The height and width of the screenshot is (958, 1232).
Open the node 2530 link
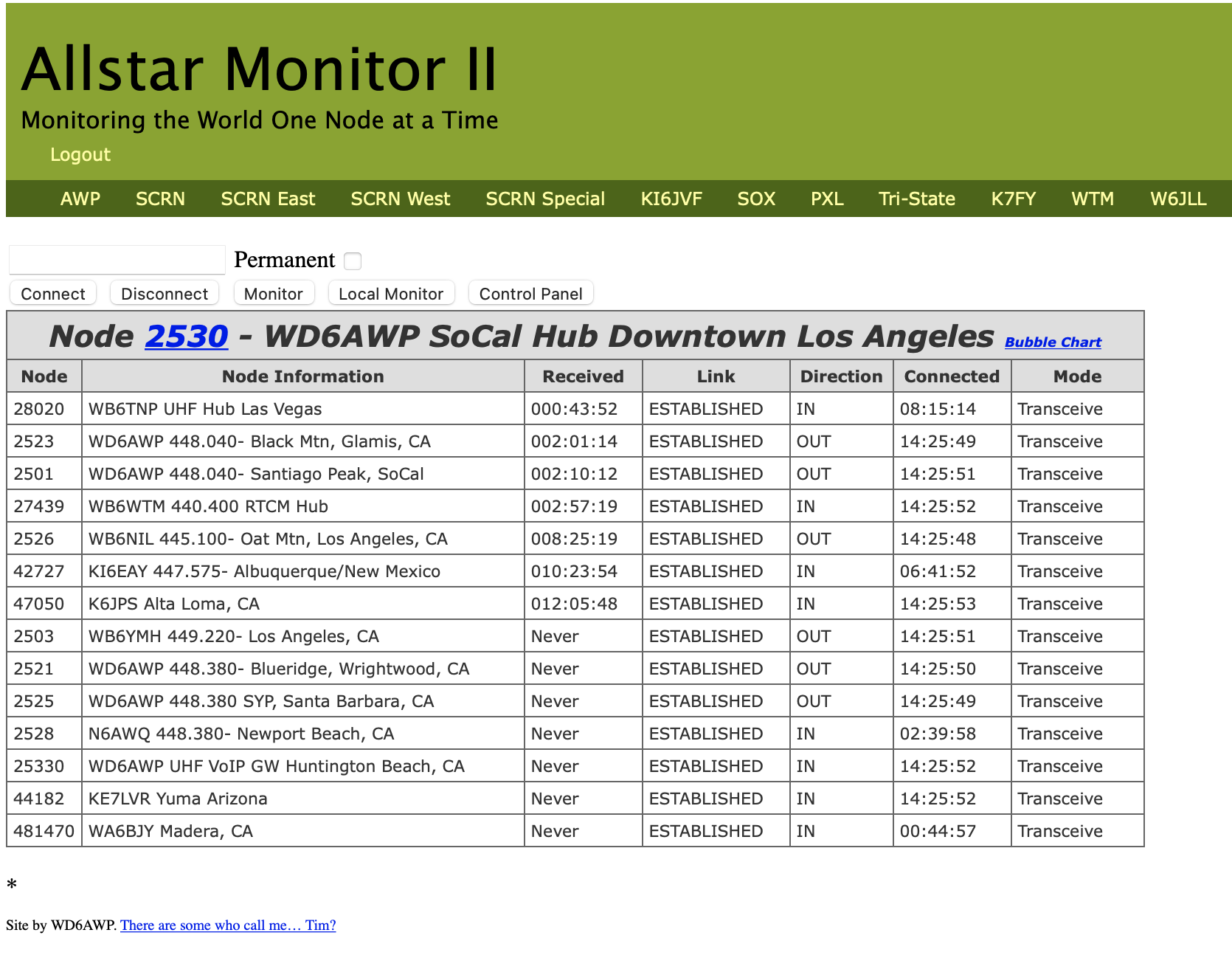point(187,337)
